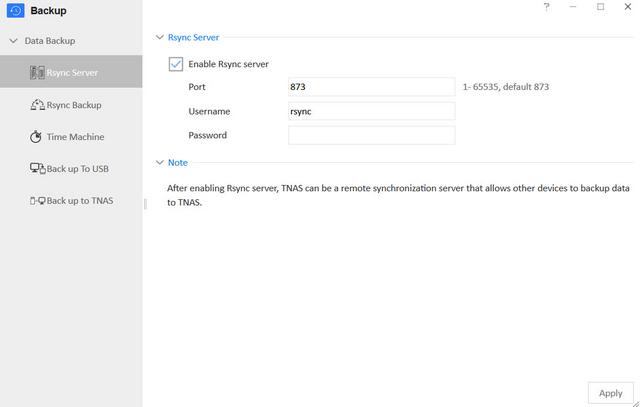Viewport: 640px width, 407px height.
Task: Click the 'Username' field label
Action: coord(209,111)
